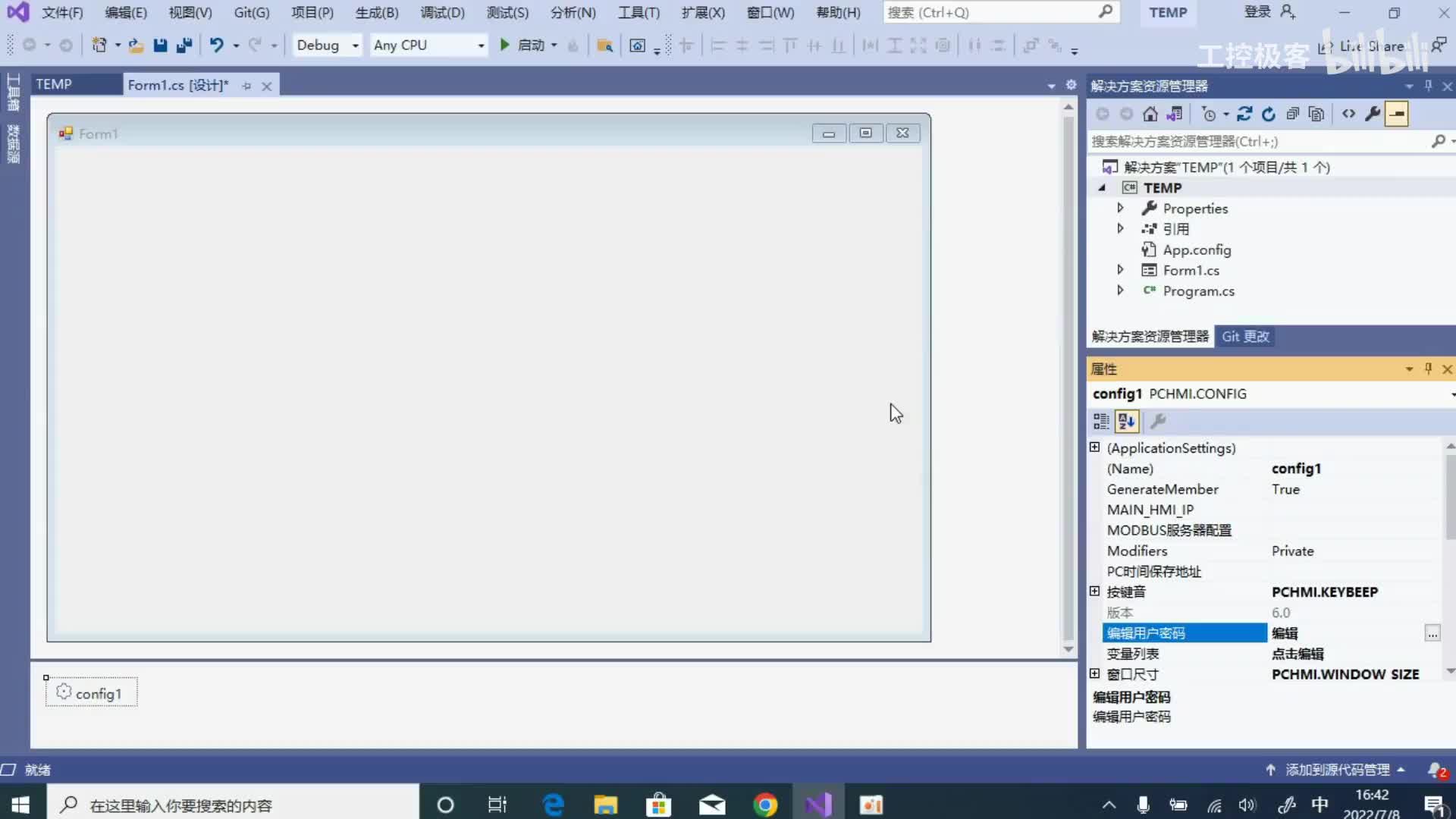Click the New Project toolbar icon
1456x819 pixels.
(99, 45)
